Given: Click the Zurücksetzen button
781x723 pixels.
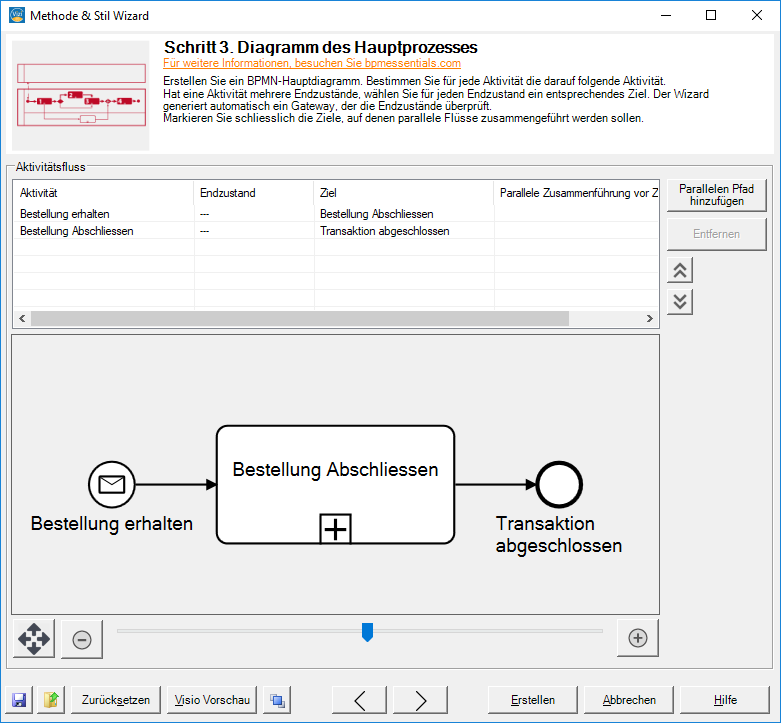Looking at the screenshot, I should pos(116,700).
